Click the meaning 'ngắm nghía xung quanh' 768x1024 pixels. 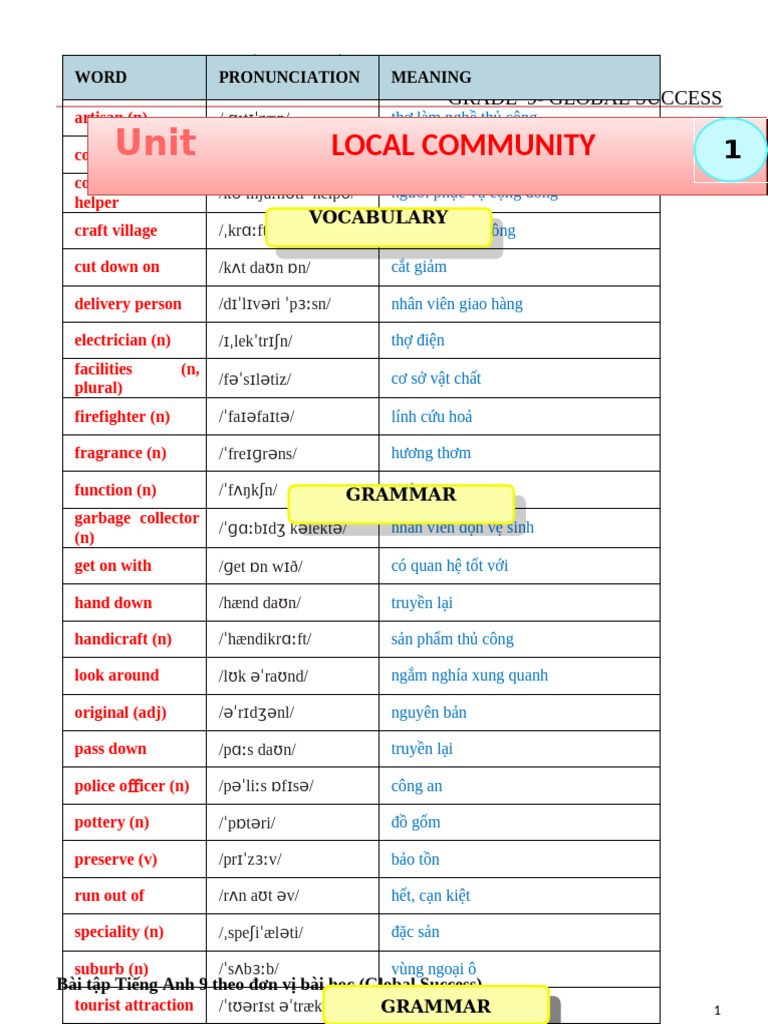pyautogui.click(x=469, y=675)
